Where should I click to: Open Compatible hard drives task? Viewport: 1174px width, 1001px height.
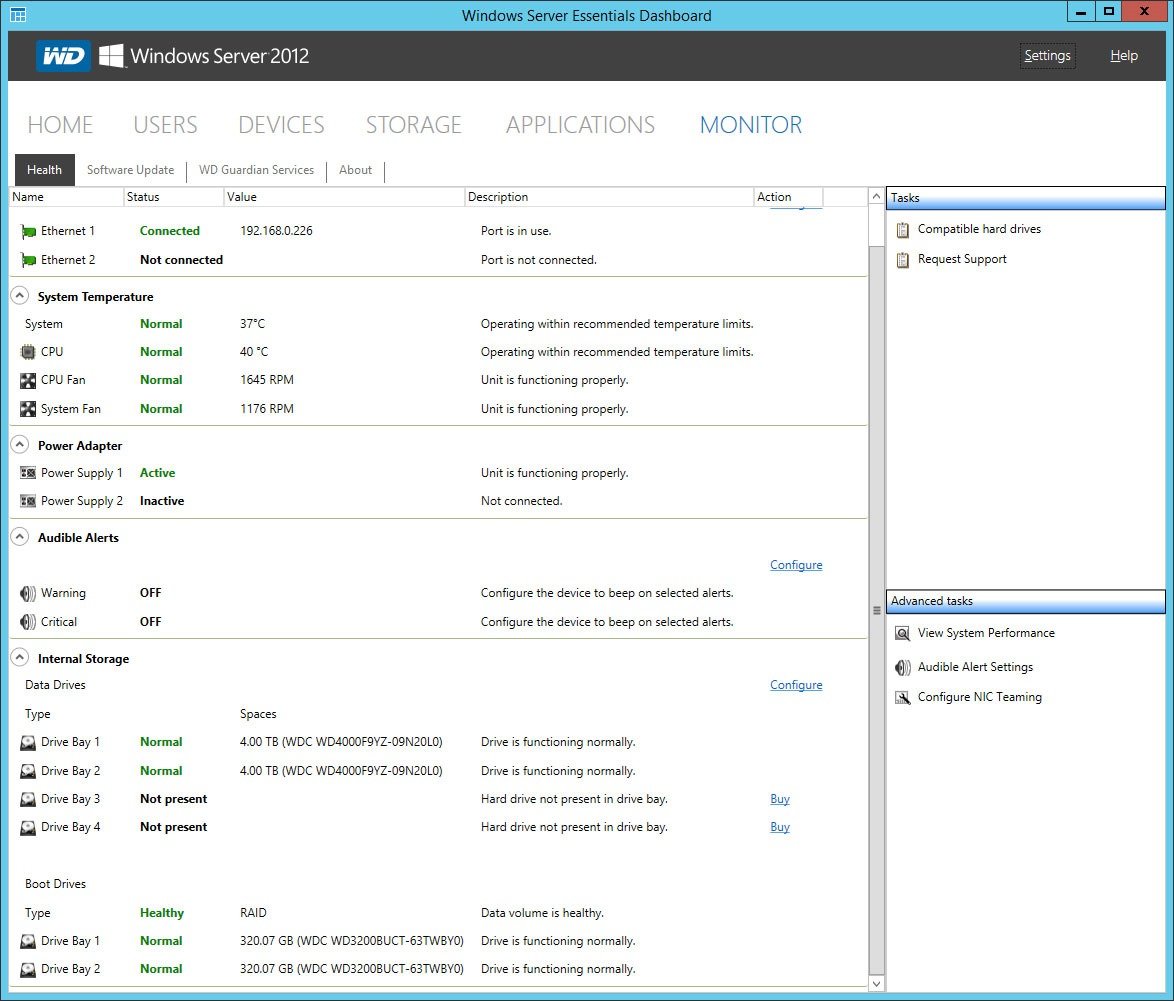pyautogui.click(x=979, y=229)
